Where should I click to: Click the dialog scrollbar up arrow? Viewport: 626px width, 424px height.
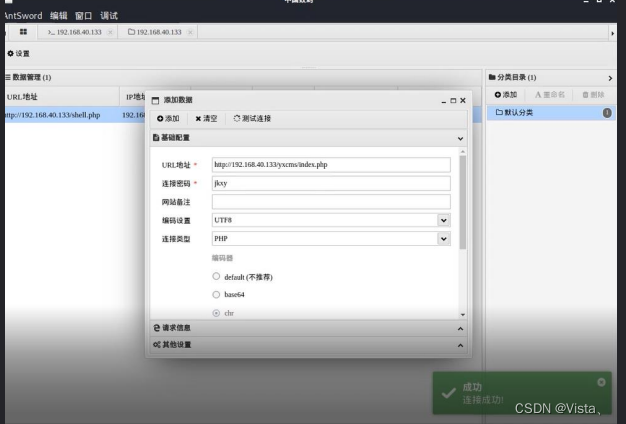[x=463, y=152]
